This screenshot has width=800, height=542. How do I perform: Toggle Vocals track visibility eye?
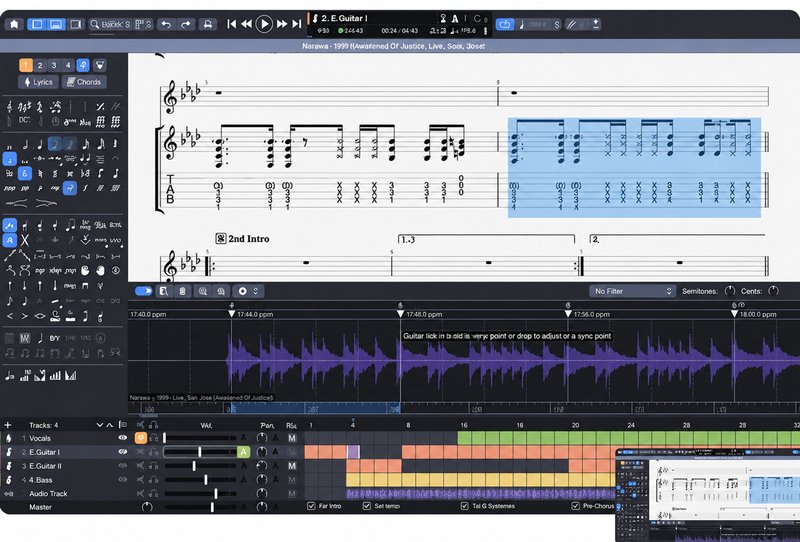(122, 438)
